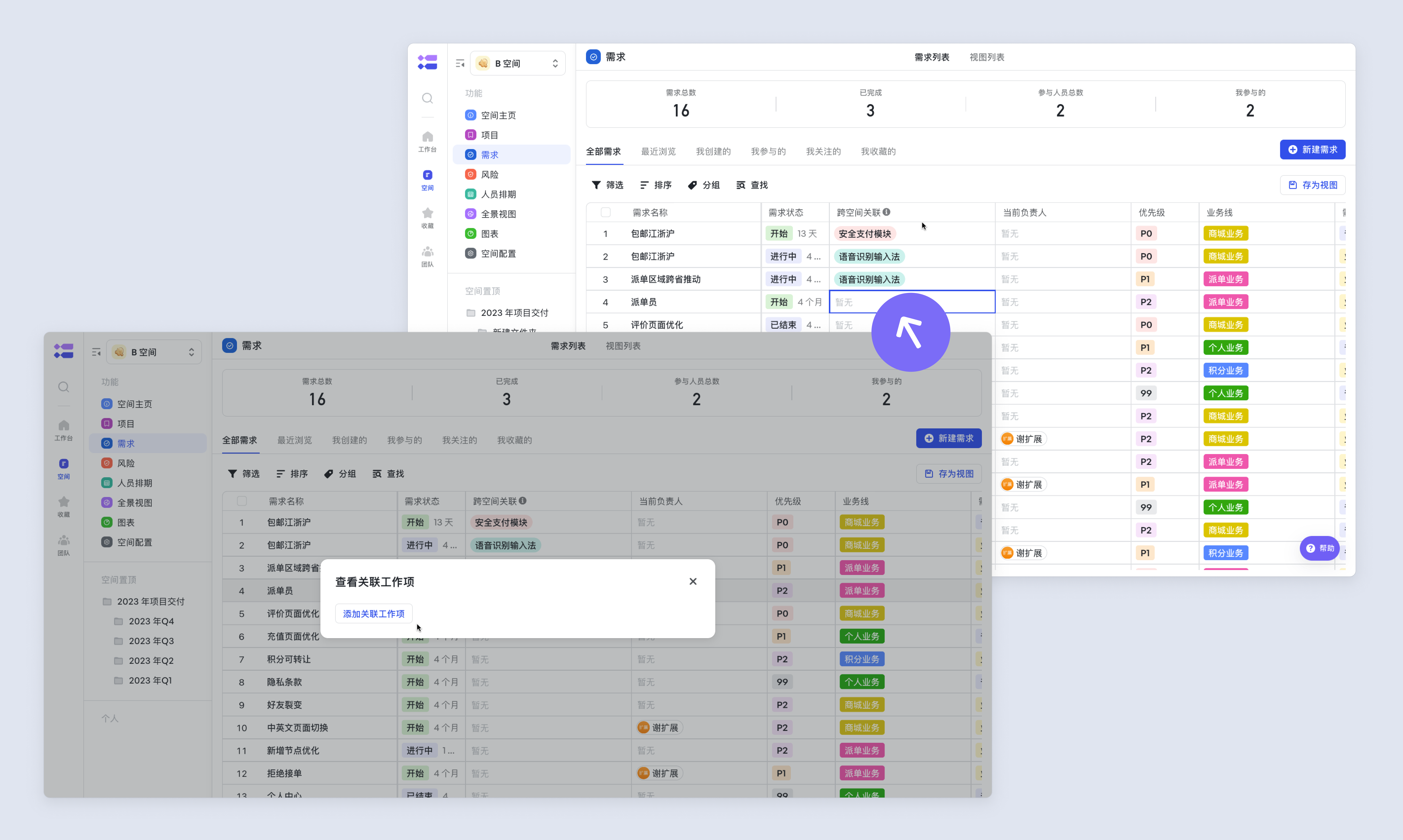
Task: Click 添加关联工作项 in the dialog
Action: pos(374,613)
